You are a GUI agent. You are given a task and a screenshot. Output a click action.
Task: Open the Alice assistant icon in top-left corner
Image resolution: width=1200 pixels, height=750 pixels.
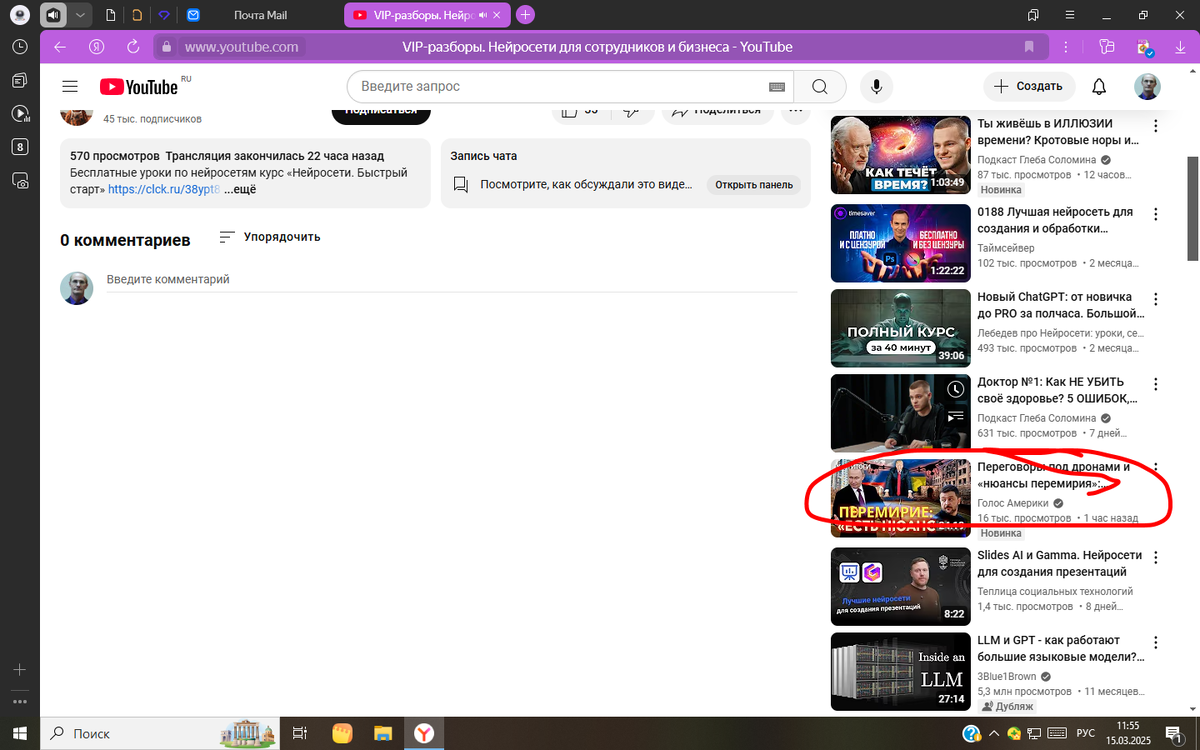(19, 15)
